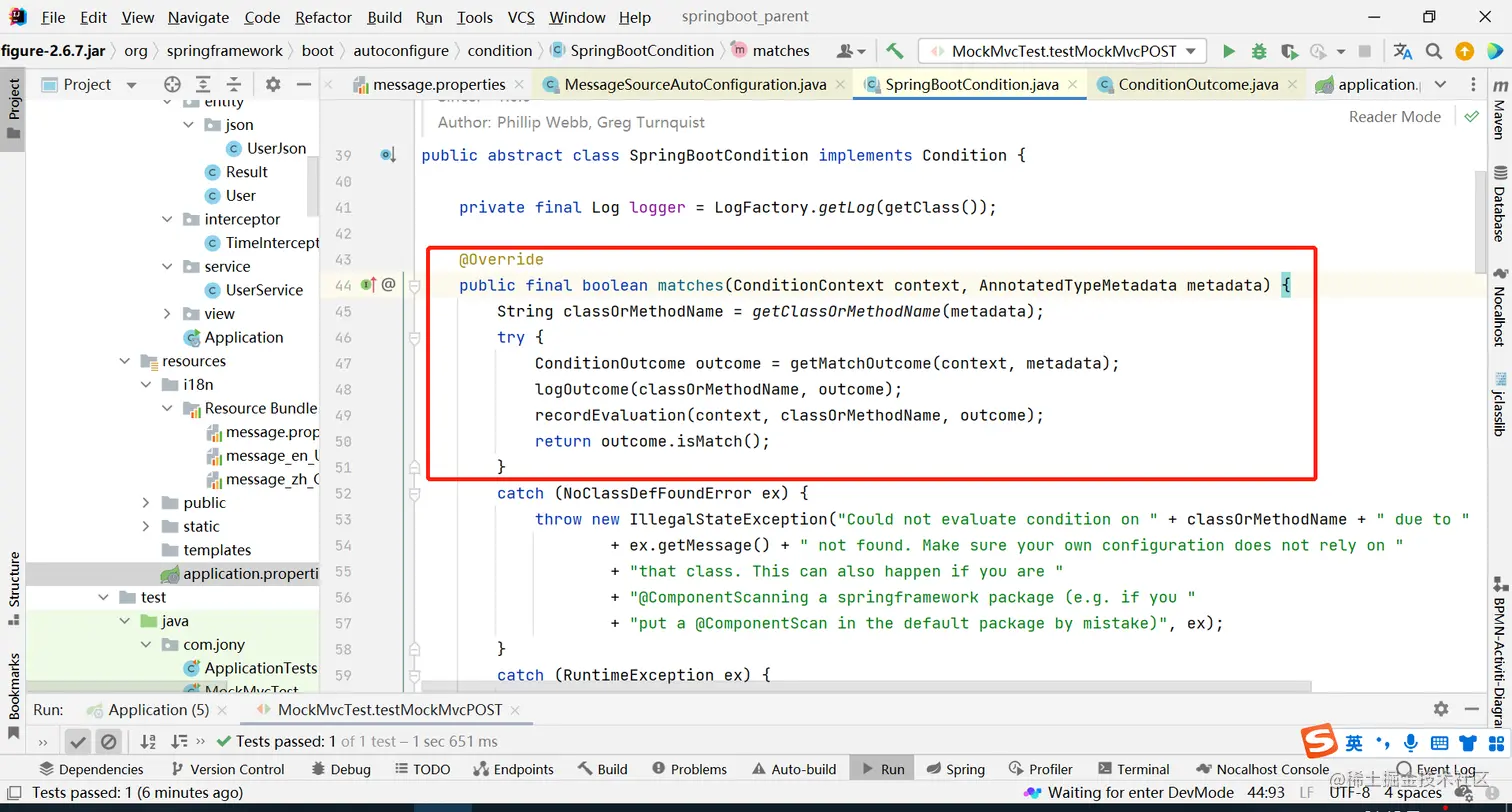Image resolution: width=1512 pixels, height=812 pixels.
Task: Open the Dependencies tool window
Action: tap(91, 769)
